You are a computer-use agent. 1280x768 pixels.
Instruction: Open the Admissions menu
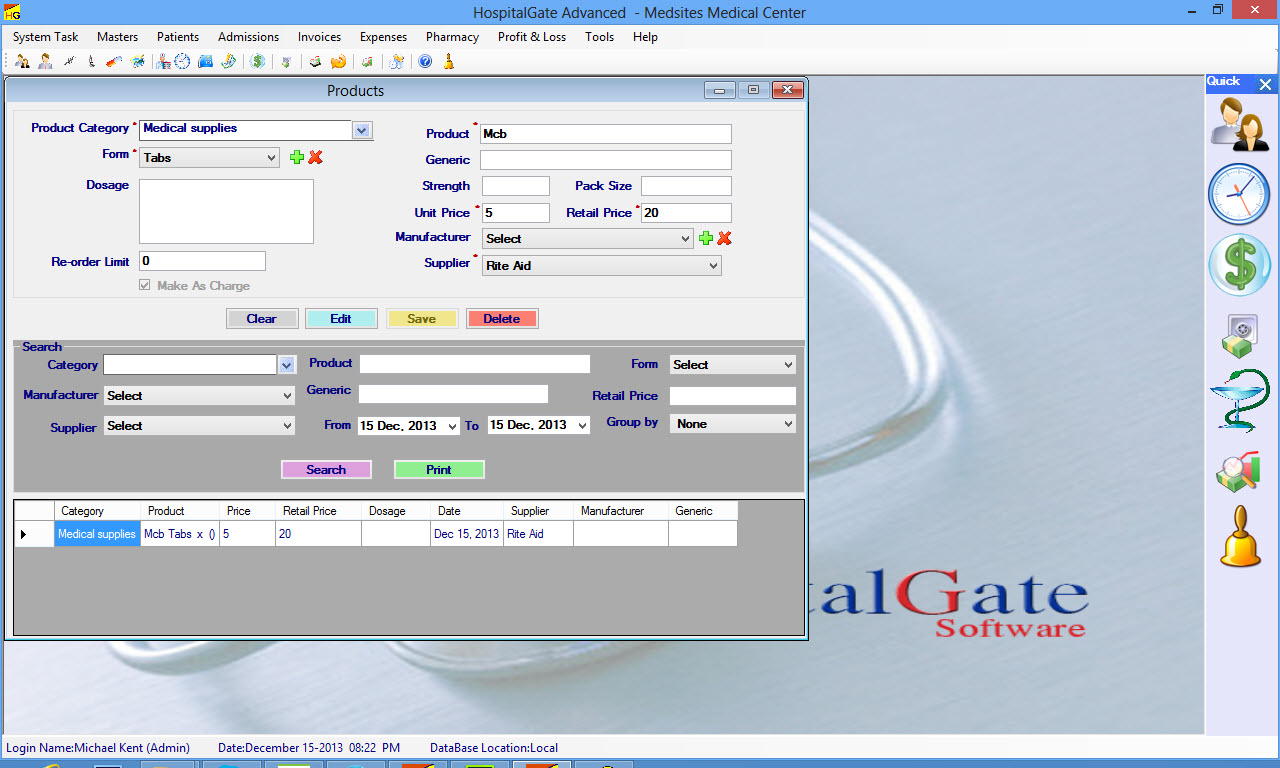point(248,37)
